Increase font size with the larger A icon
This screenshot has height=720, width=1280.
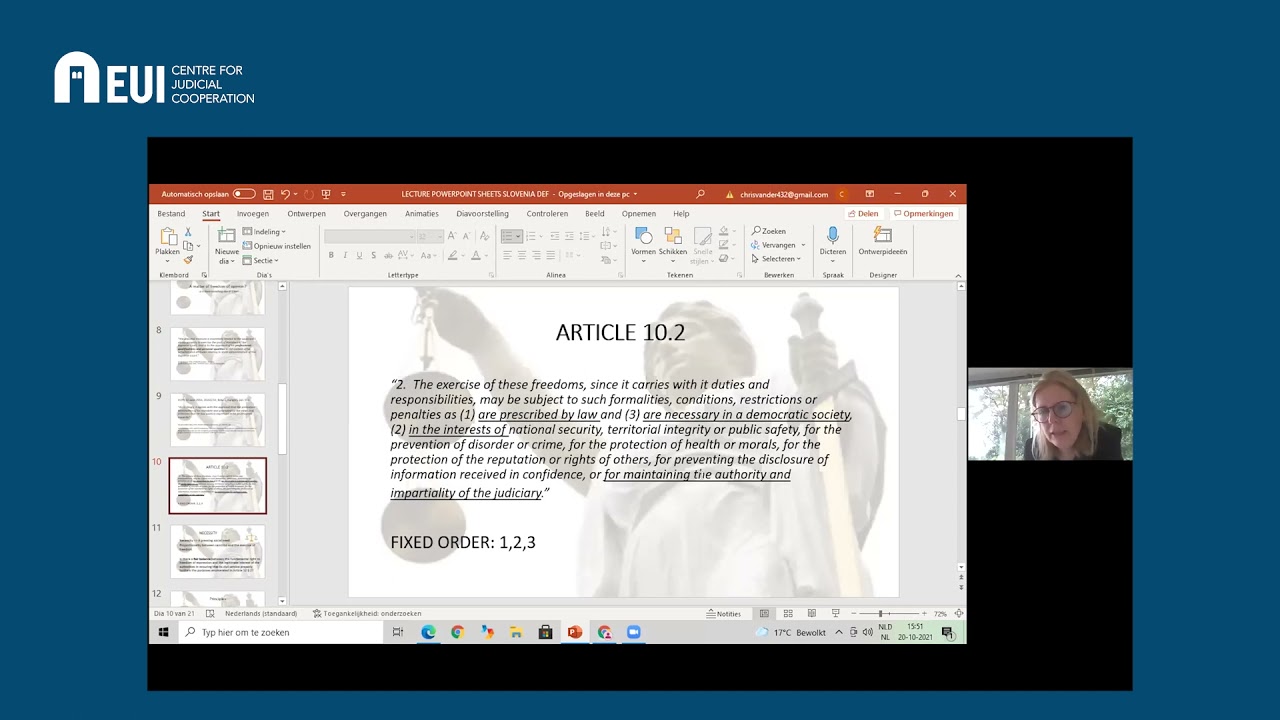452,236
